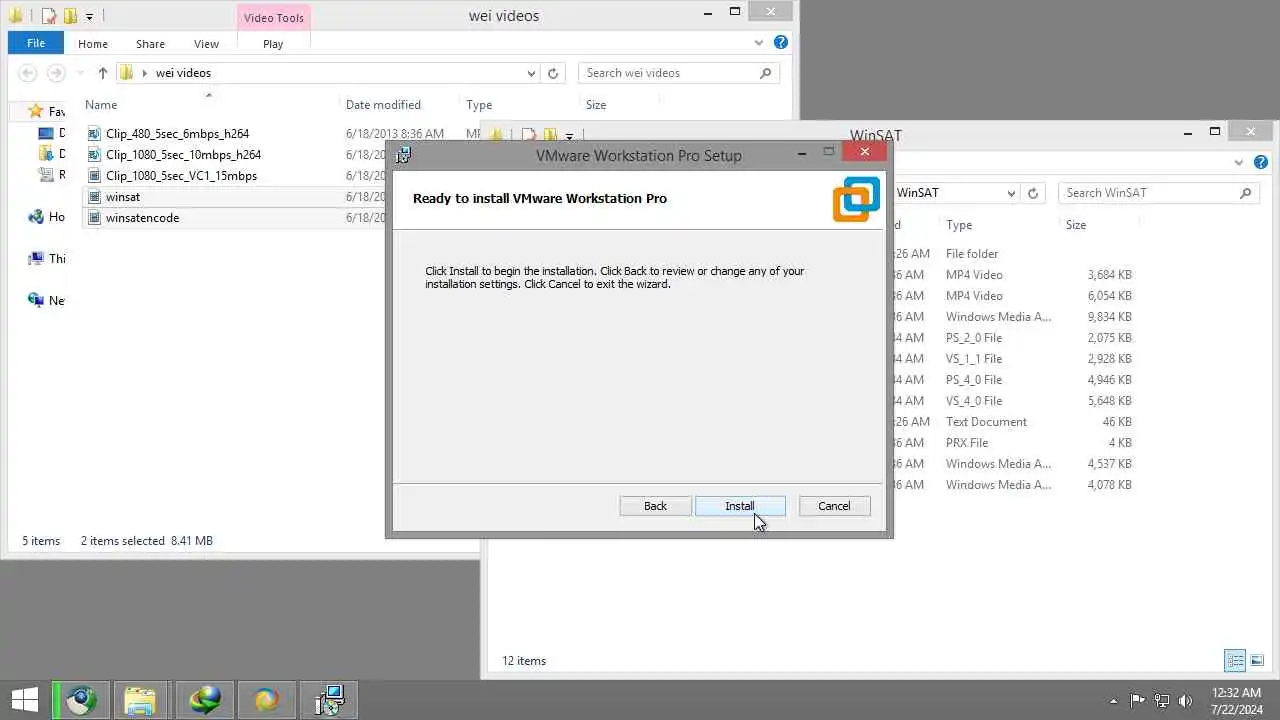Expand the ribbon chevron in WinSAT window
This screenshot has height=720, width=1280.
point(1241,163)
